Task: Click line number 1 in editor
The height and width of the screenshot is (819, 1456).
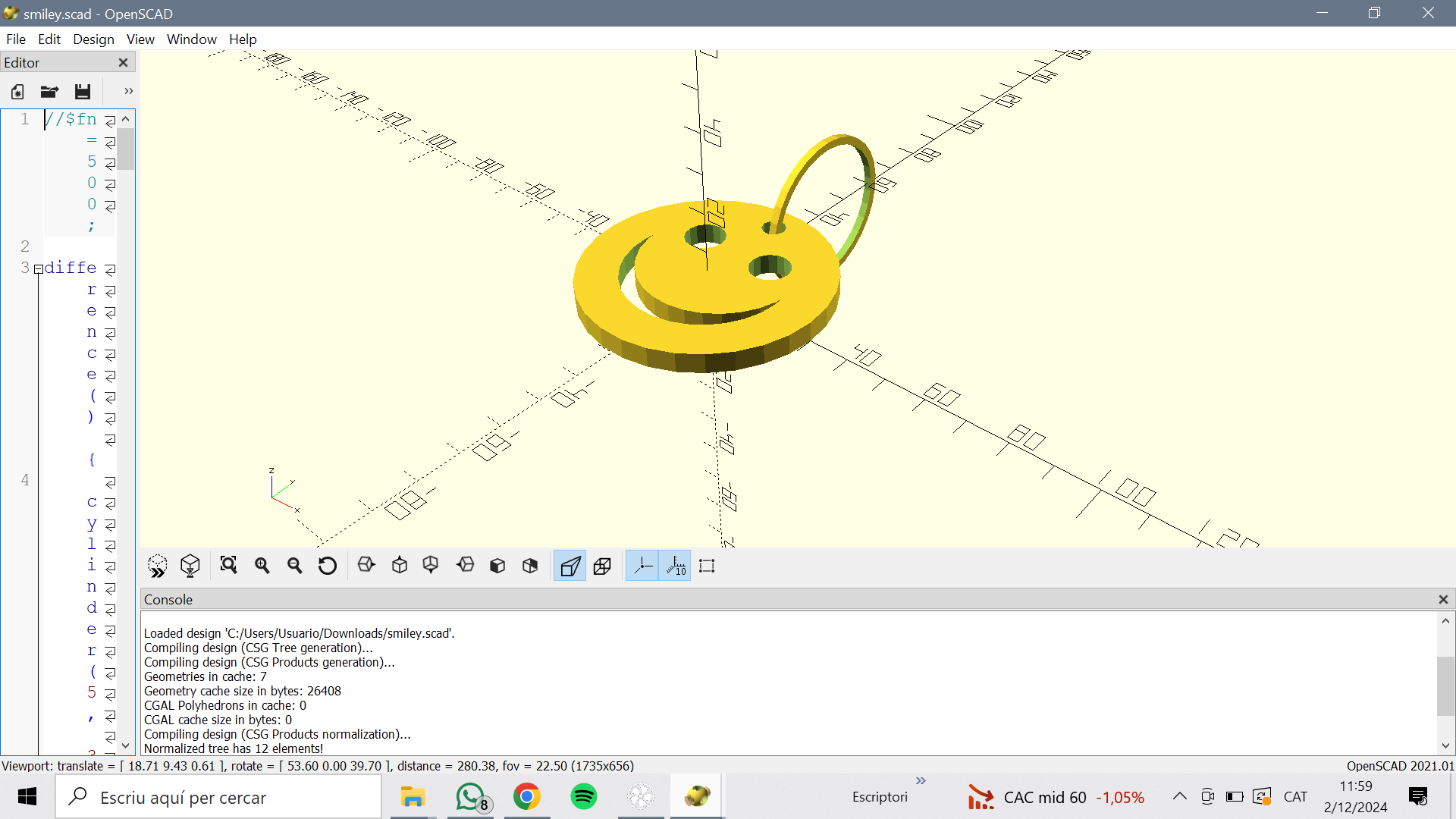Action: (25, 119)
